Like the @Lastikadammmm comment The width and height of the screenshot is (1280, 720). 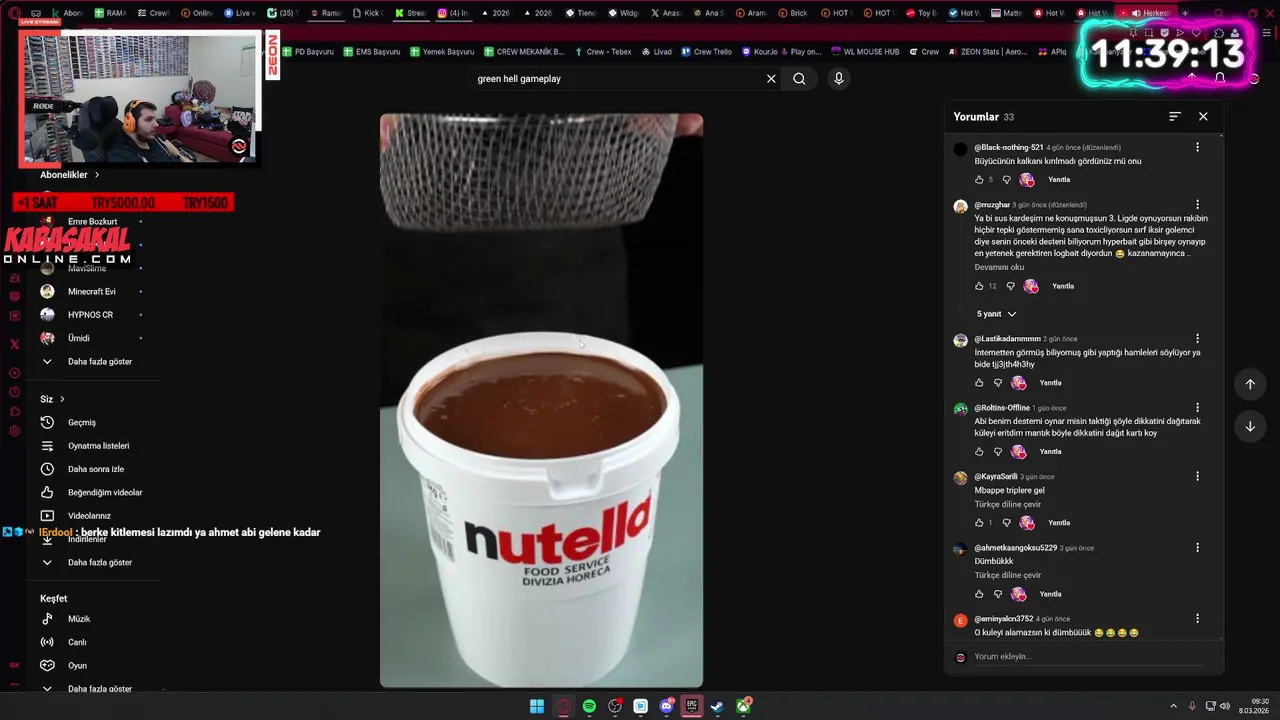point(979,383)
